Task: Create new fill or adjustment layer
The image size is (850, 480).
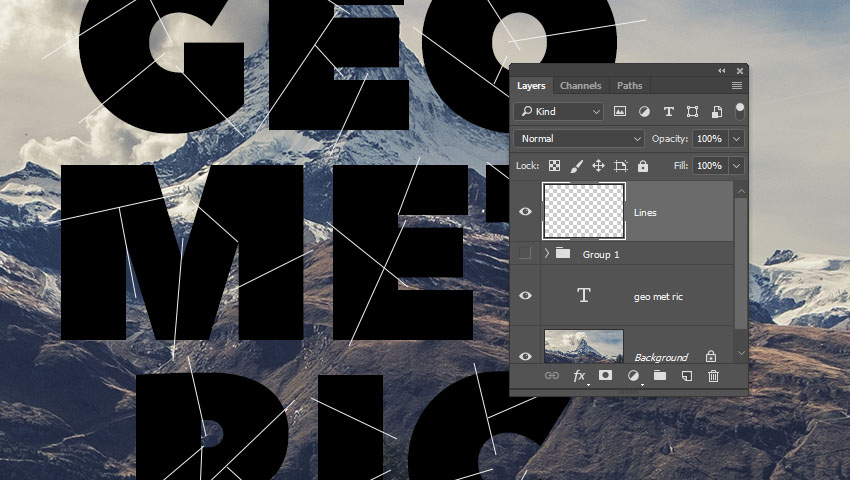Action: 633,375
